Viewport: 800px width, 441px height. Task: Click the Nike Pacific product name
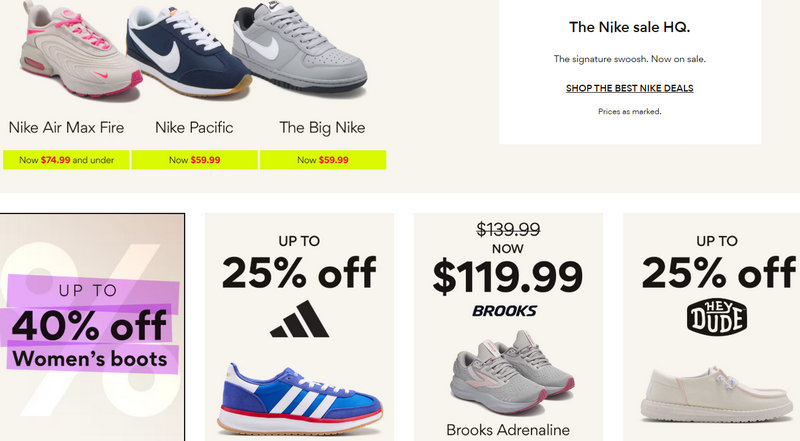click(x=194, y=128)
